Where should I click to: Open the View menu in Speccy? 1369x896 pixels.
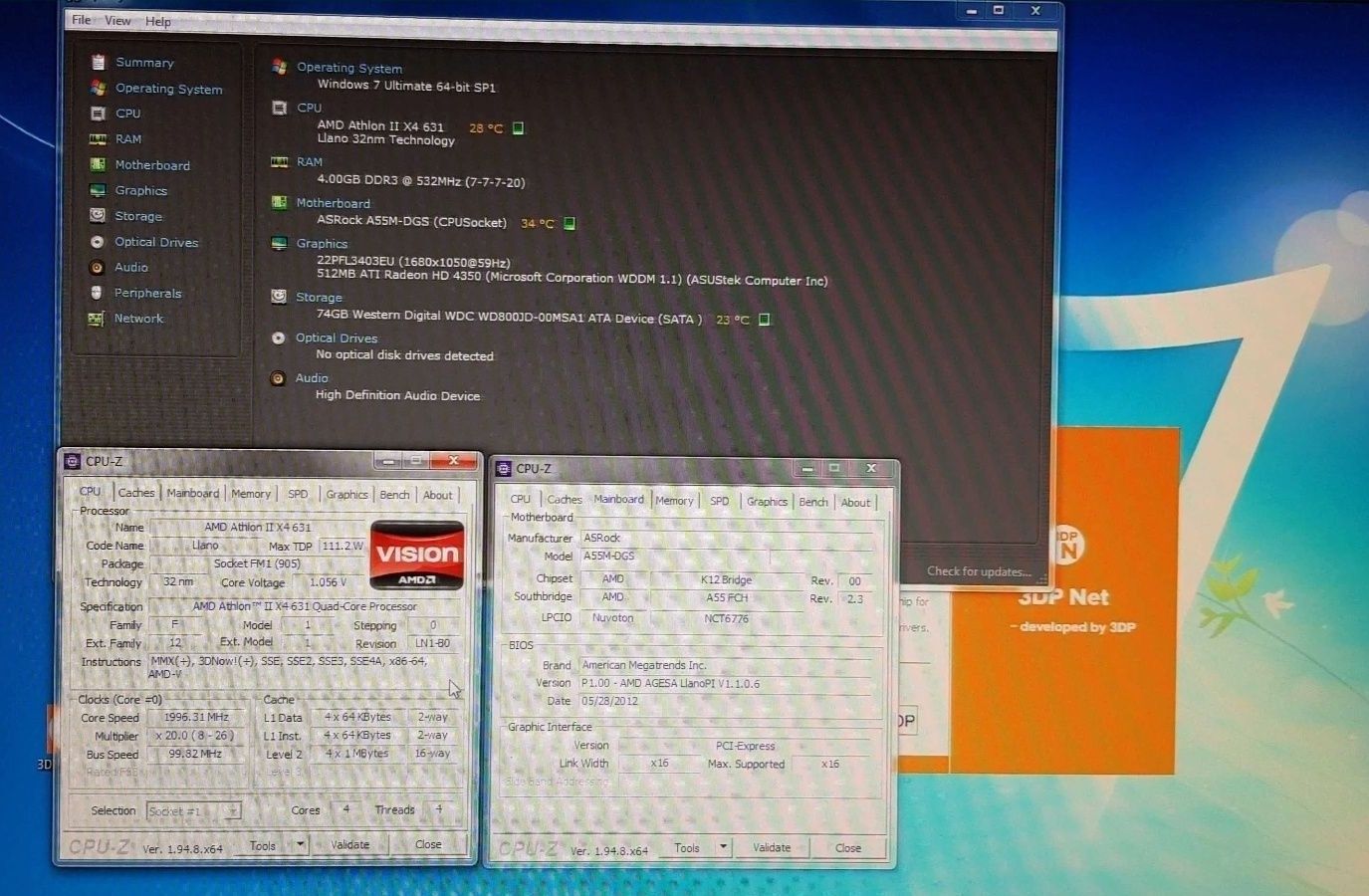coord(117,20)
